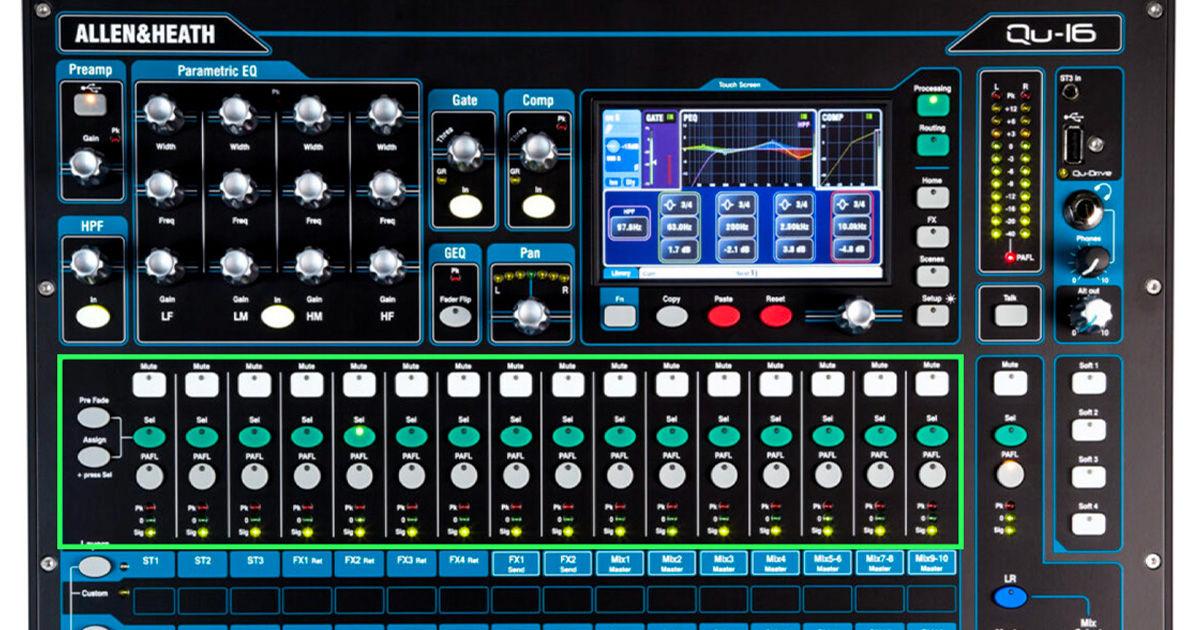Image resolution: width=1200 pixels, height=630 pixels.
Task: Tap the HPF 57.8Hz field on touchscreen
Action: click(628, 228)
